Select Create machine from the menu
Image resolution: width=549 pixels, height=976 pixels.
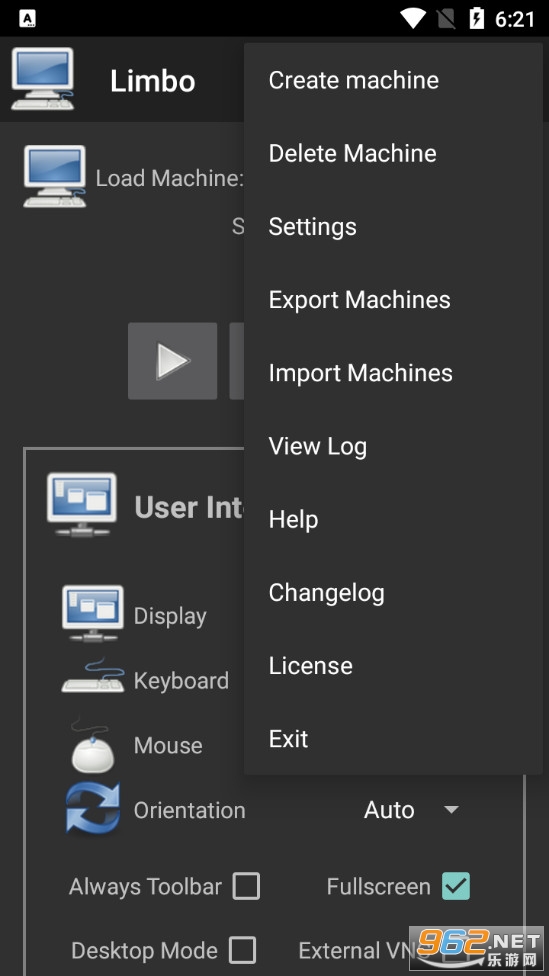click(x=393, y=80)
